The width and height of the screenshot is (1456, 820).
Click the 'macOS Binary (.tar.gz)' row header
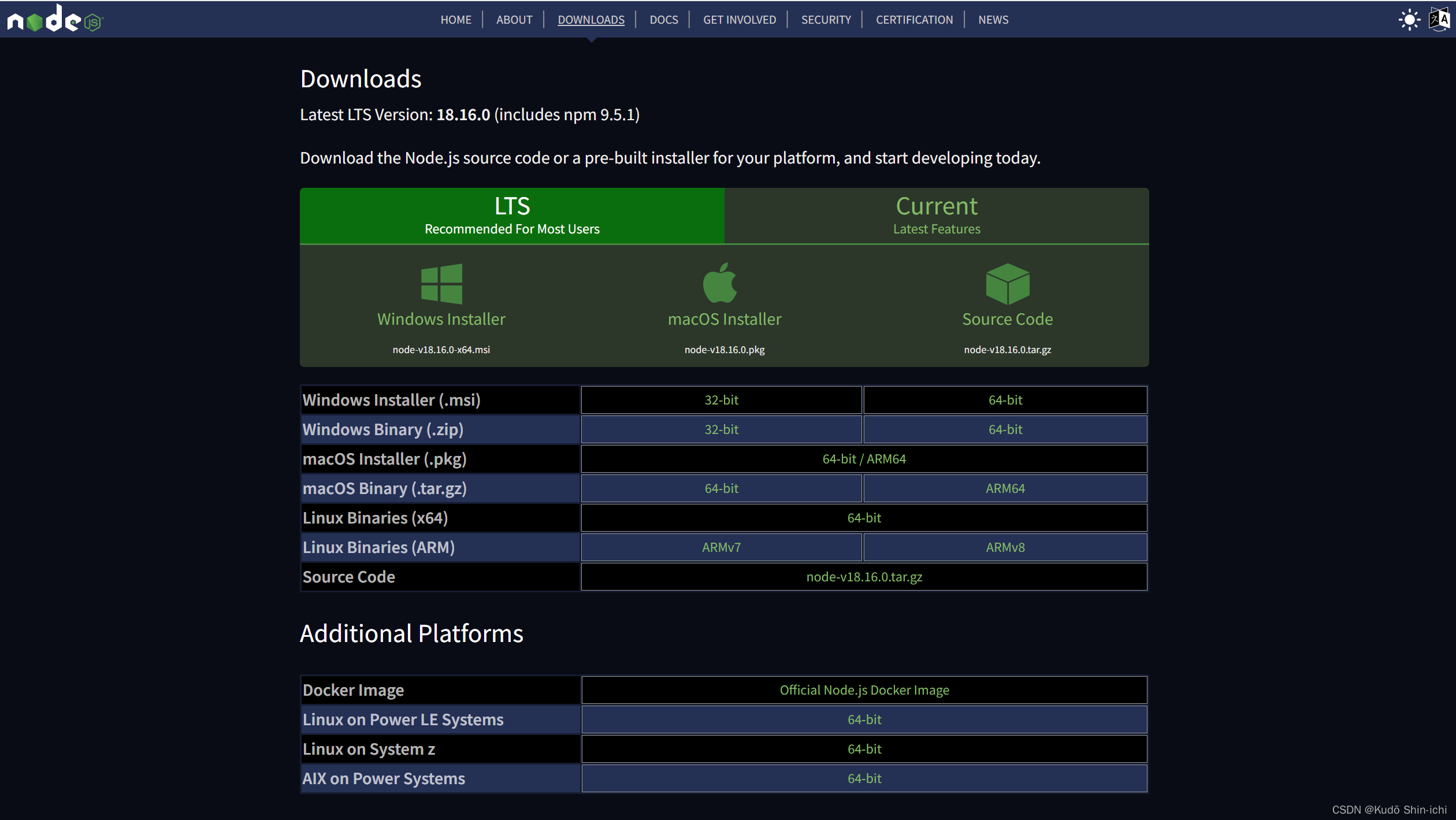click(x=440, y=488)
